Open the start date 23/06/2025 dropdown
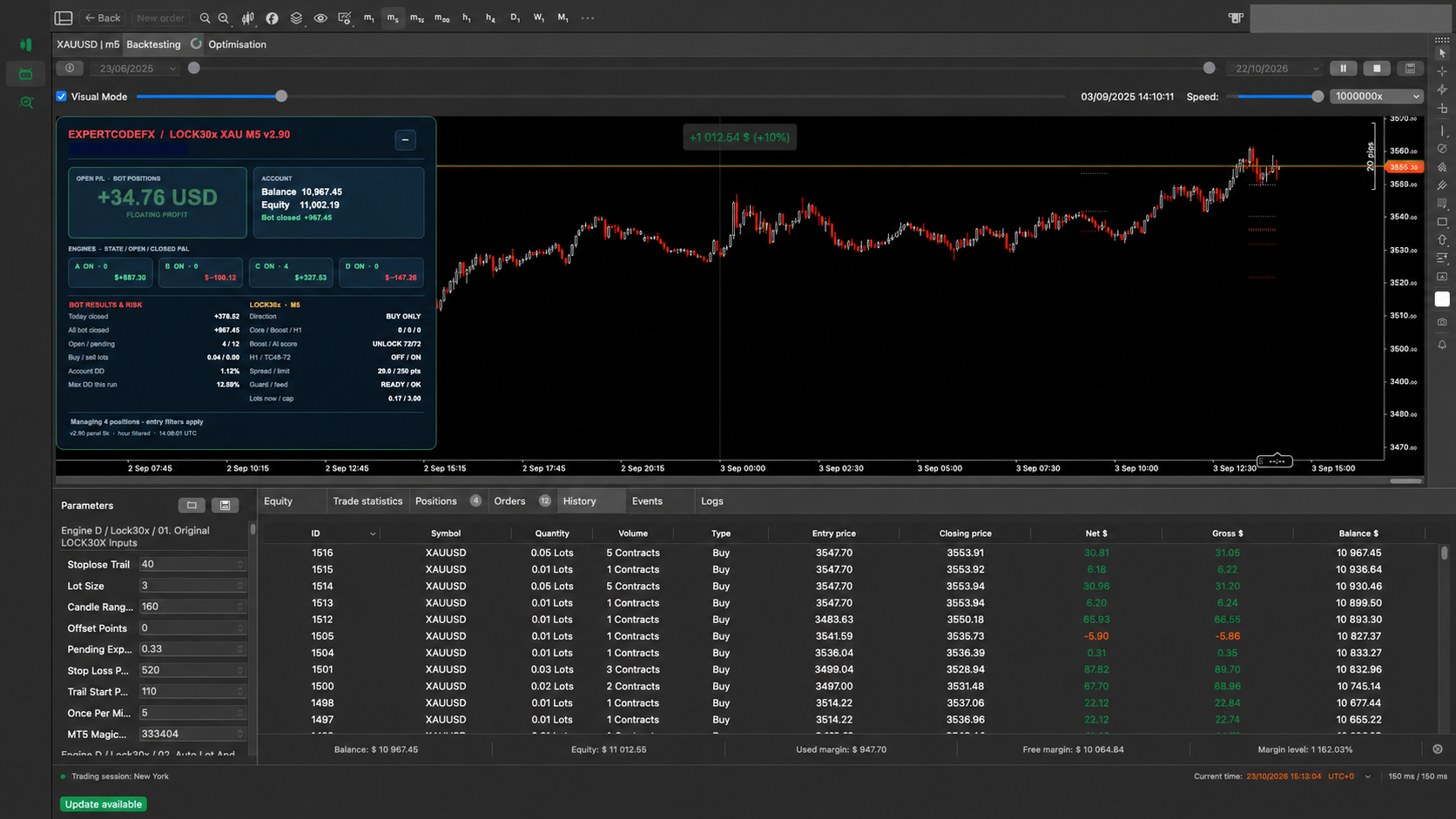The image size is (1456, 819). (136, 68)
